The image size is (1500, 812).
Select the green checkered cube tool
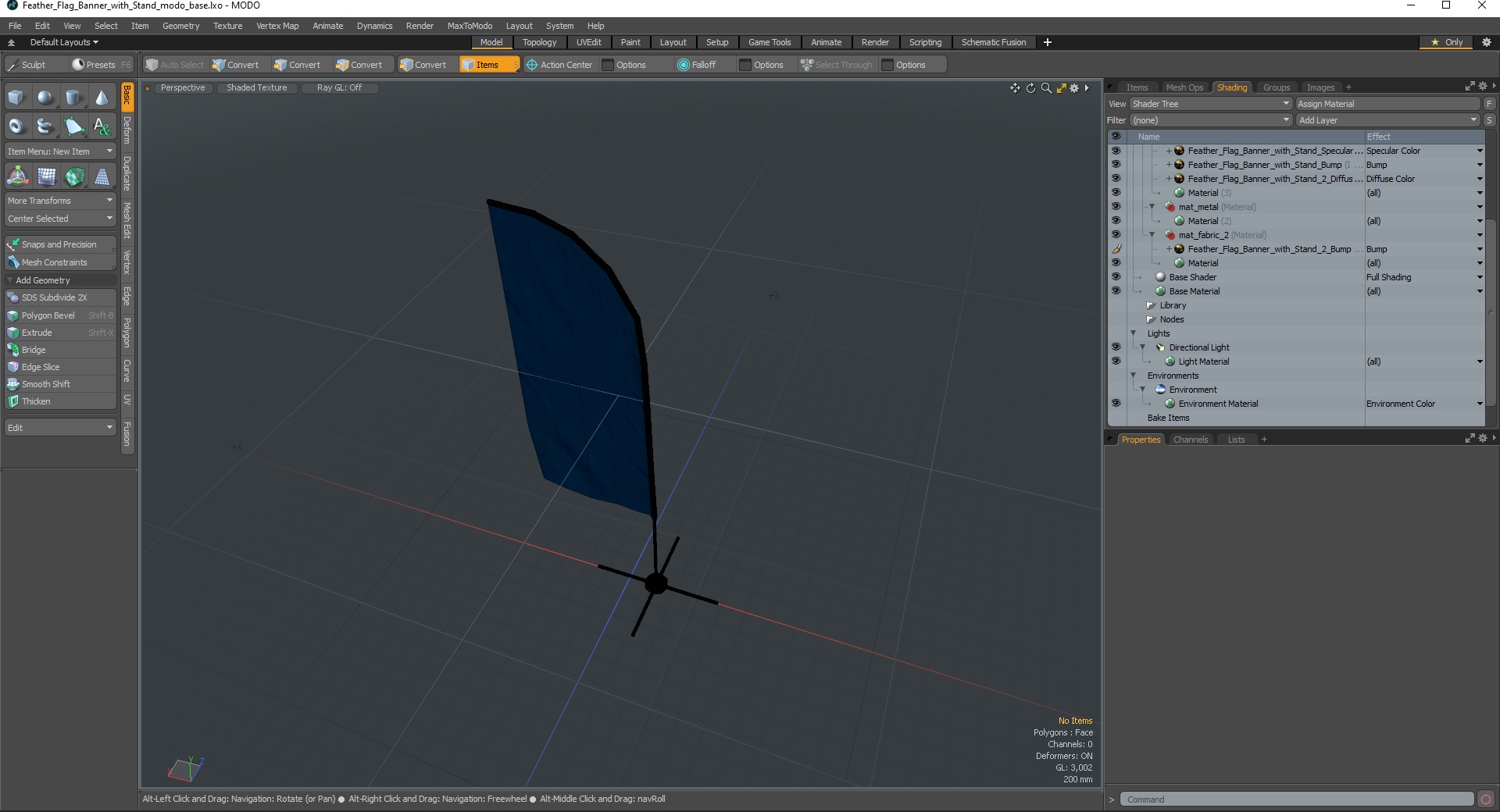(x=73, y=176)
